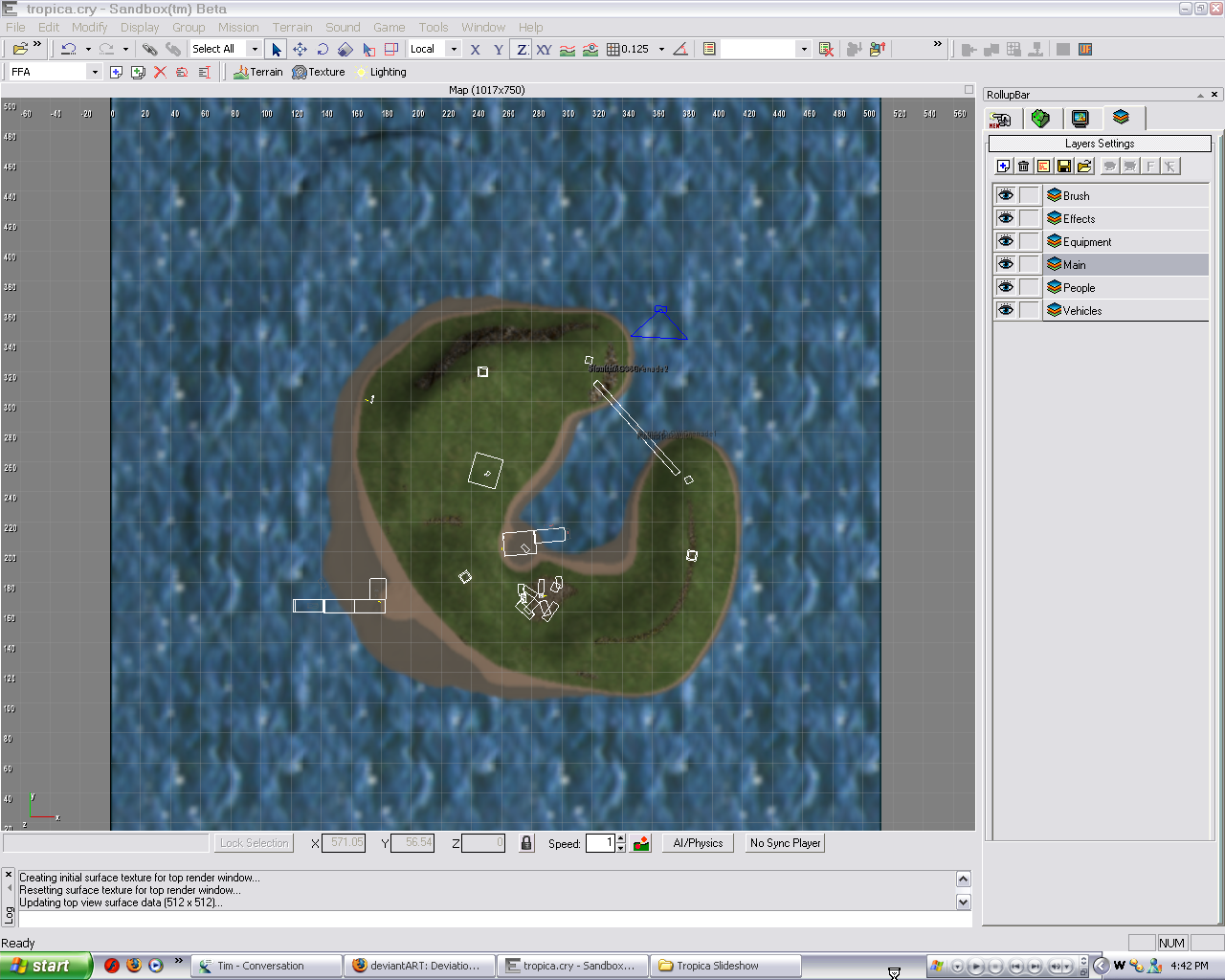Select the Move tool in the toolbar
Viewport: 1225px width, 980px height.
pyautogui.click(x=300, y=49)
